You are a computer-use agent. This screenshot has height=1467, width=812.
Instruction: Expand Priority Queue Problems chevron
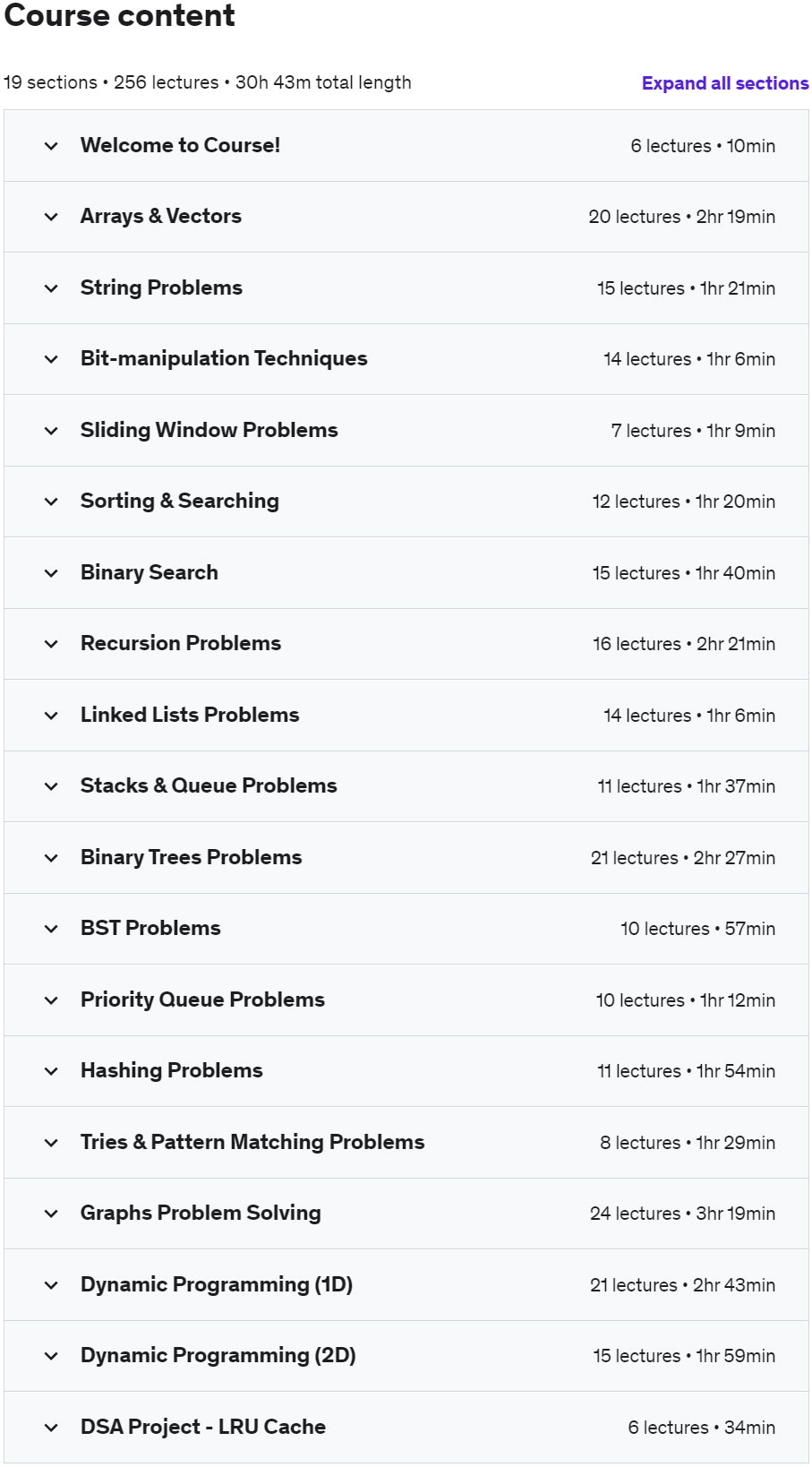point(52,1000)
